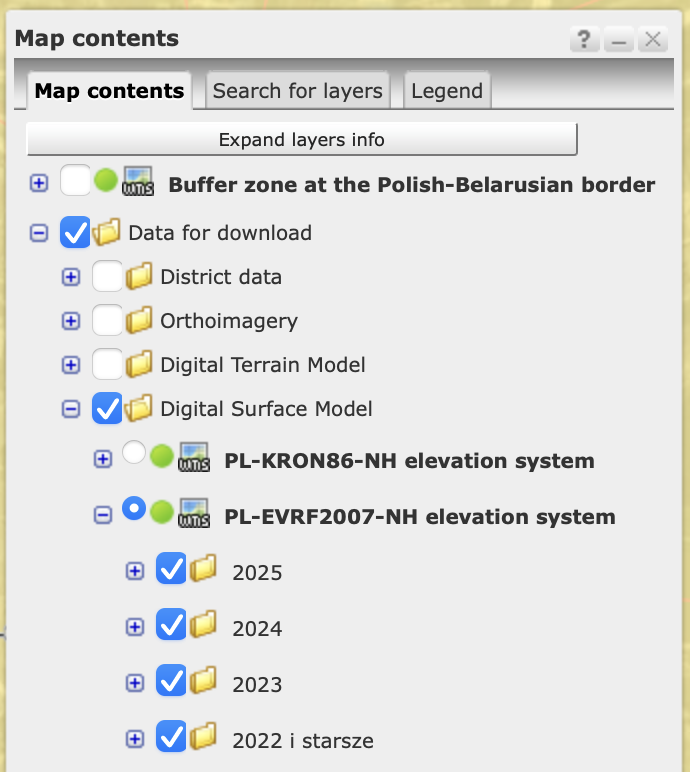Uncheck the 2023 checkbox
690x772 pixels.
click(x=171, y=680)
